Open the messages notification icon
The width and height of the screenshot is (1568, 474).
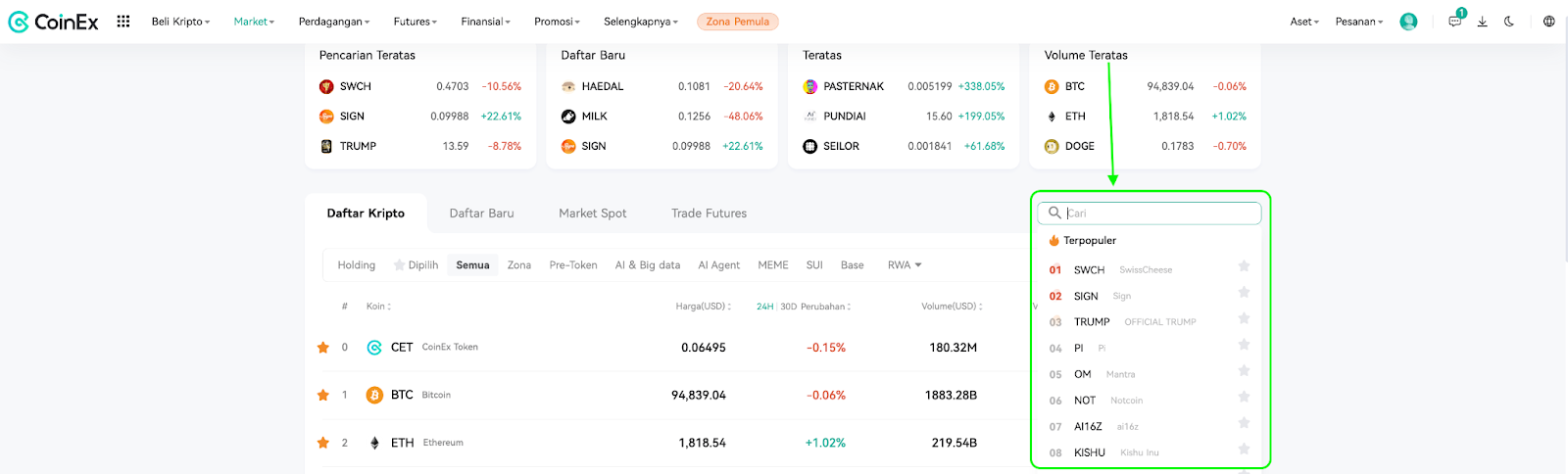1455,21
